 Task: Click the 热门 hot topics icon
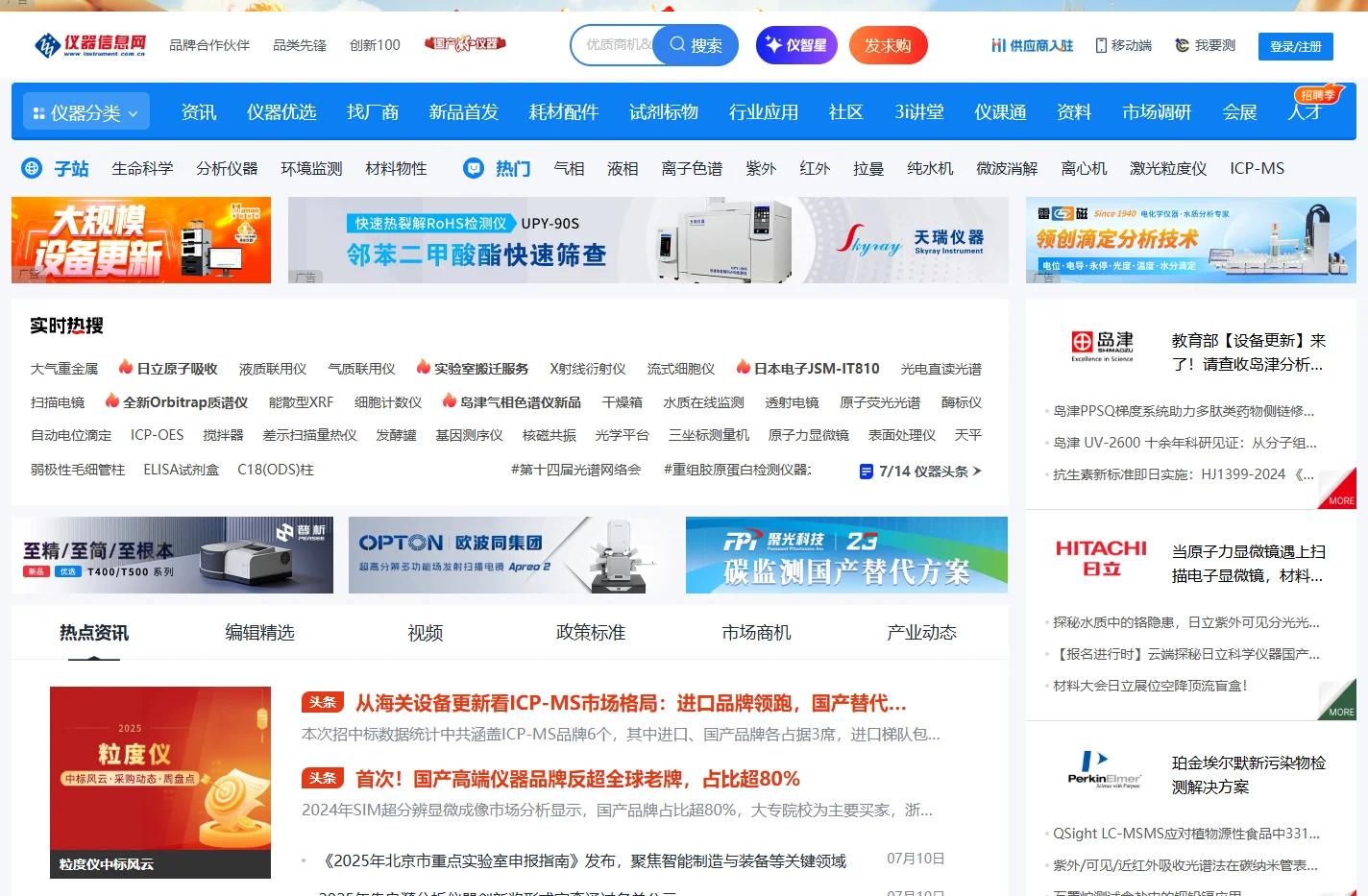(474, 168)
